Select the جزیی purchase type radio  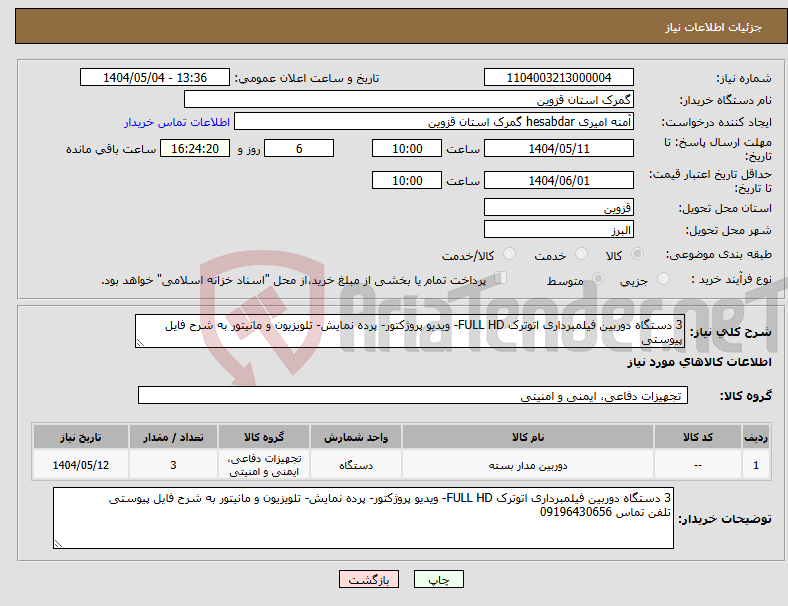(x=663, y=278)
